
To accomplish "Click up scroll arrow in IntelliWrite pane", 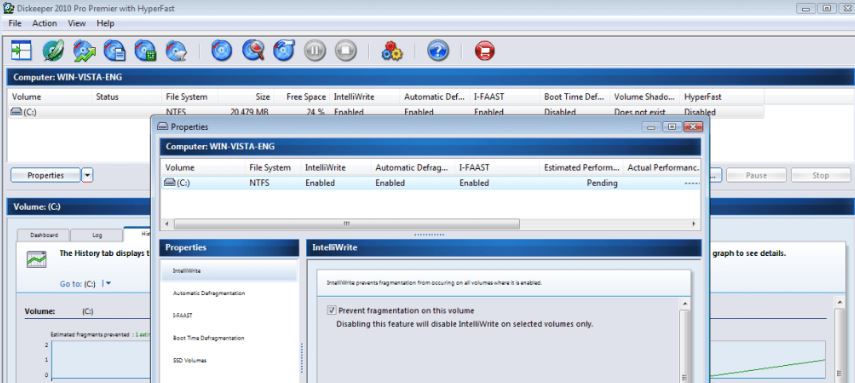I will click(x=685, y=303).
